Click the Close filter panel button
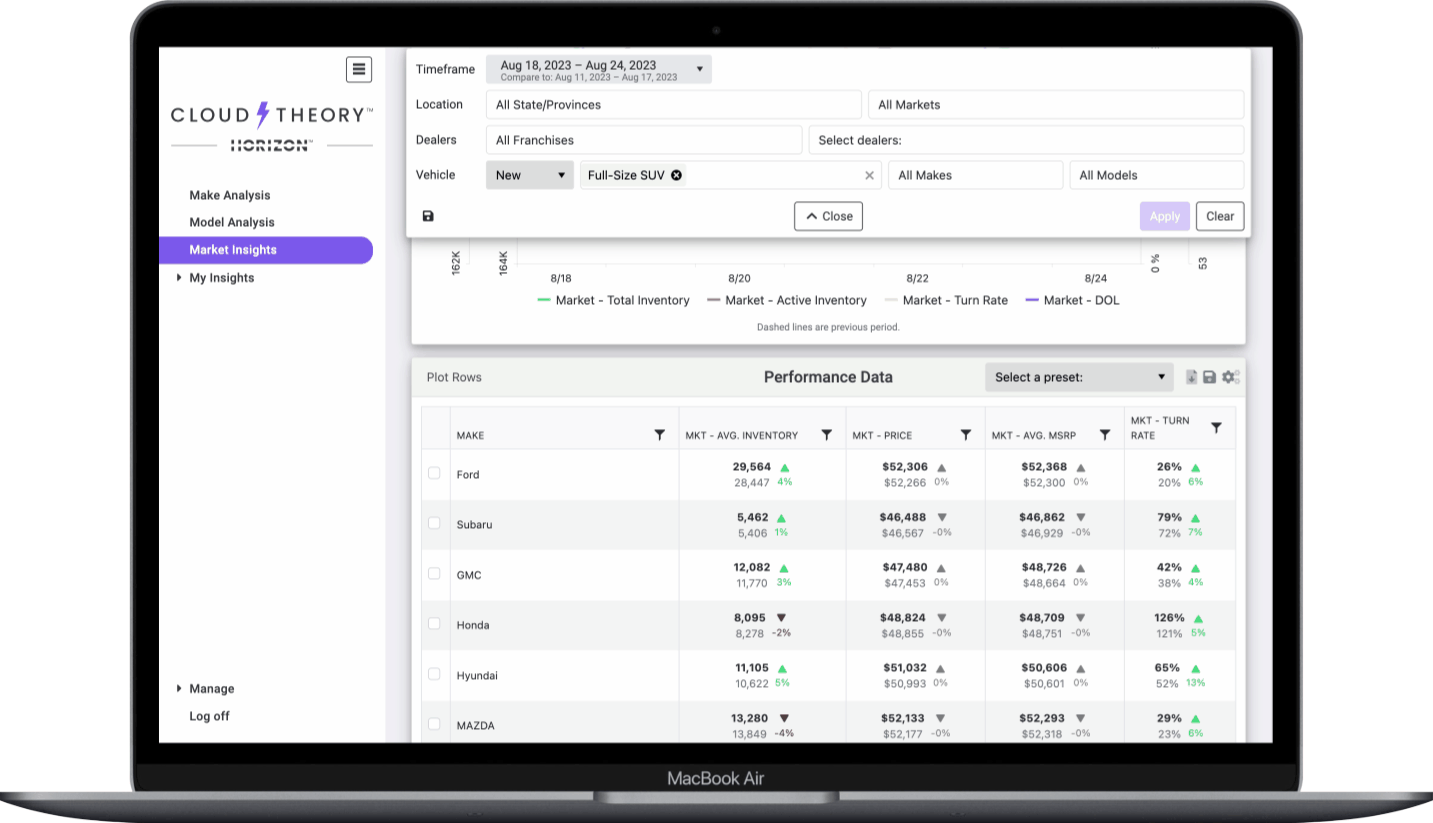The height and width of the screenshot is (823, 1433). pyautogui.click(x=828, y=216)
